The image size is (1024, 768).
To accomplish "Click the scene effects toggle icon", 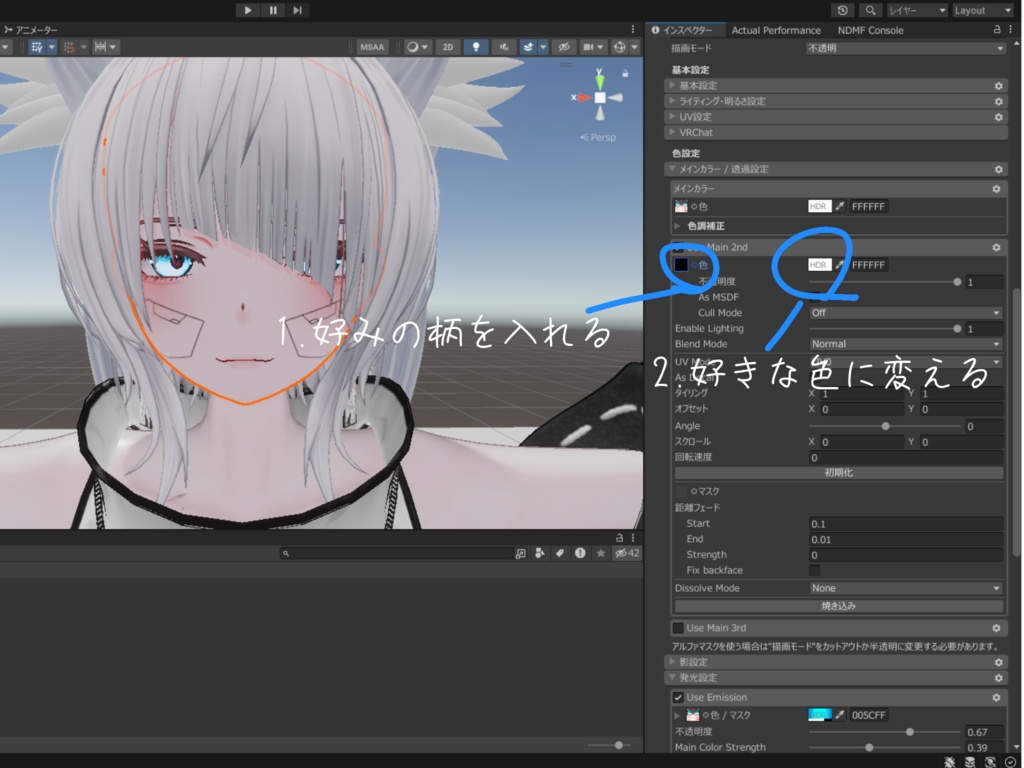I will click(x=530, y=46).
